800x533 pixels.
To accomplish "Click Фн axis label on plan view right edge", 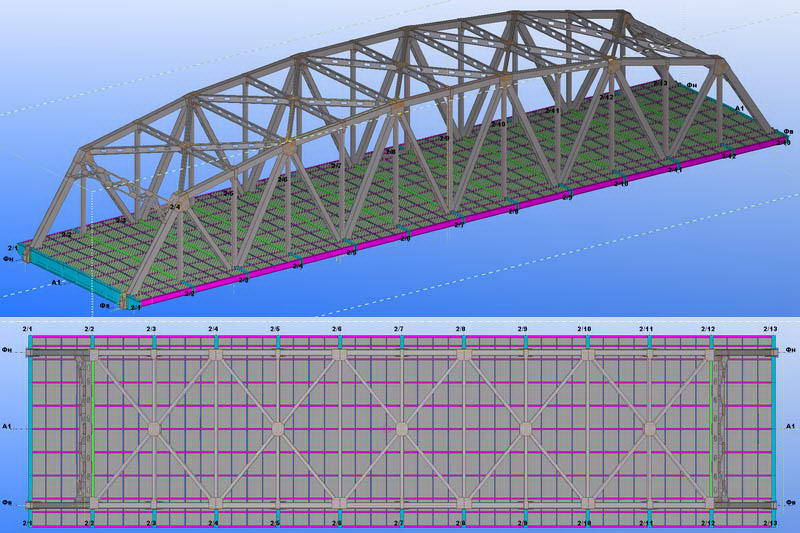I will tap(791, 349).
